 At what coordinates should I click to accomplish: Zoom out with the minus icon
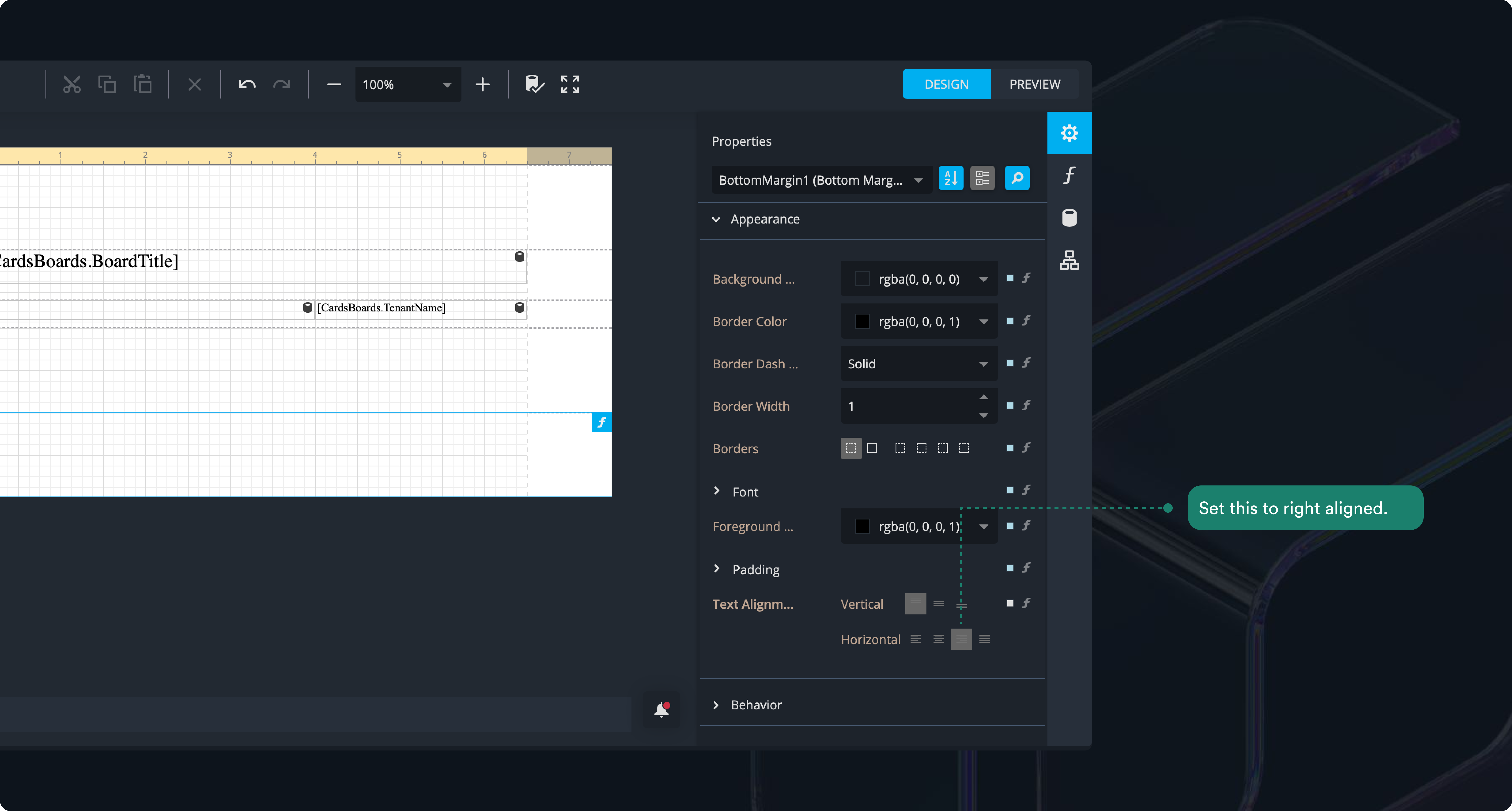point(334,85)
